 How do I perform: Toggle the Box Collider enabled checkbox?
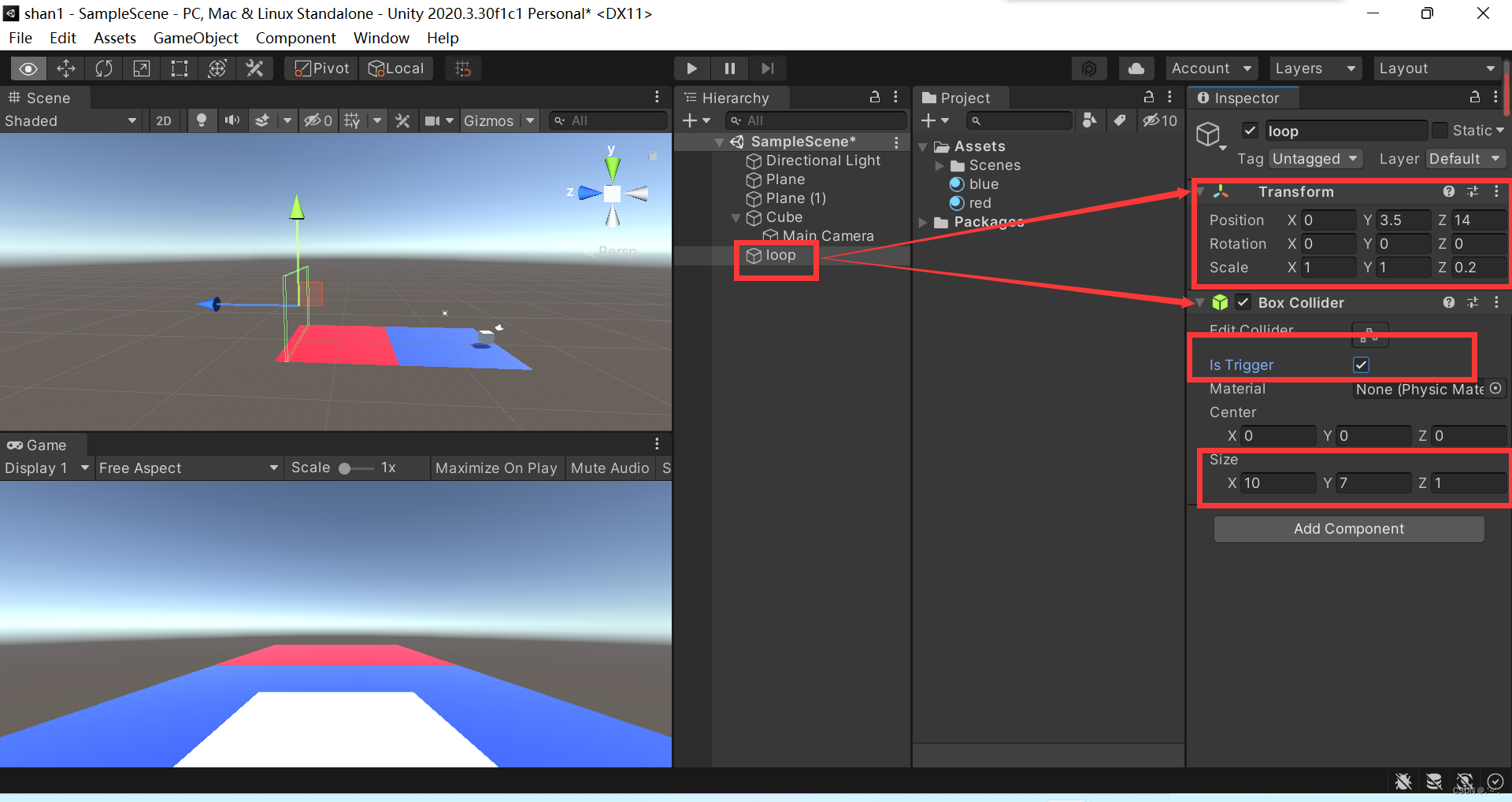point(1243,302)
